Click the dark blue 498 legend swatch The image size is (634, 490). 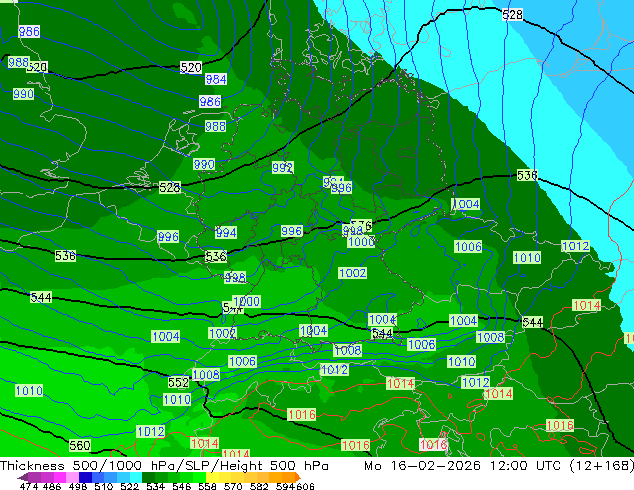85,477
